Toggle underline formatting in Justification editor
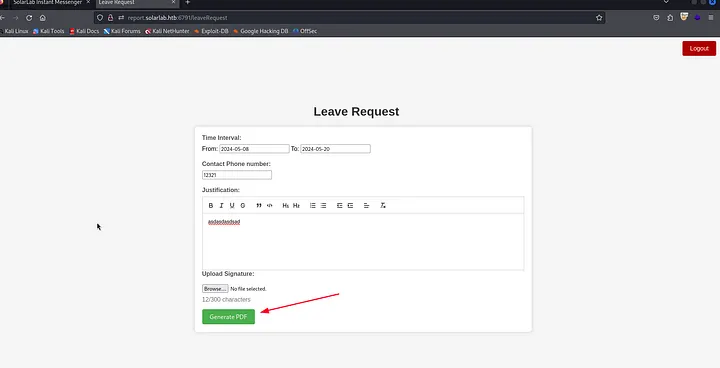The image size is (720, 368). [x=232, y=205]
